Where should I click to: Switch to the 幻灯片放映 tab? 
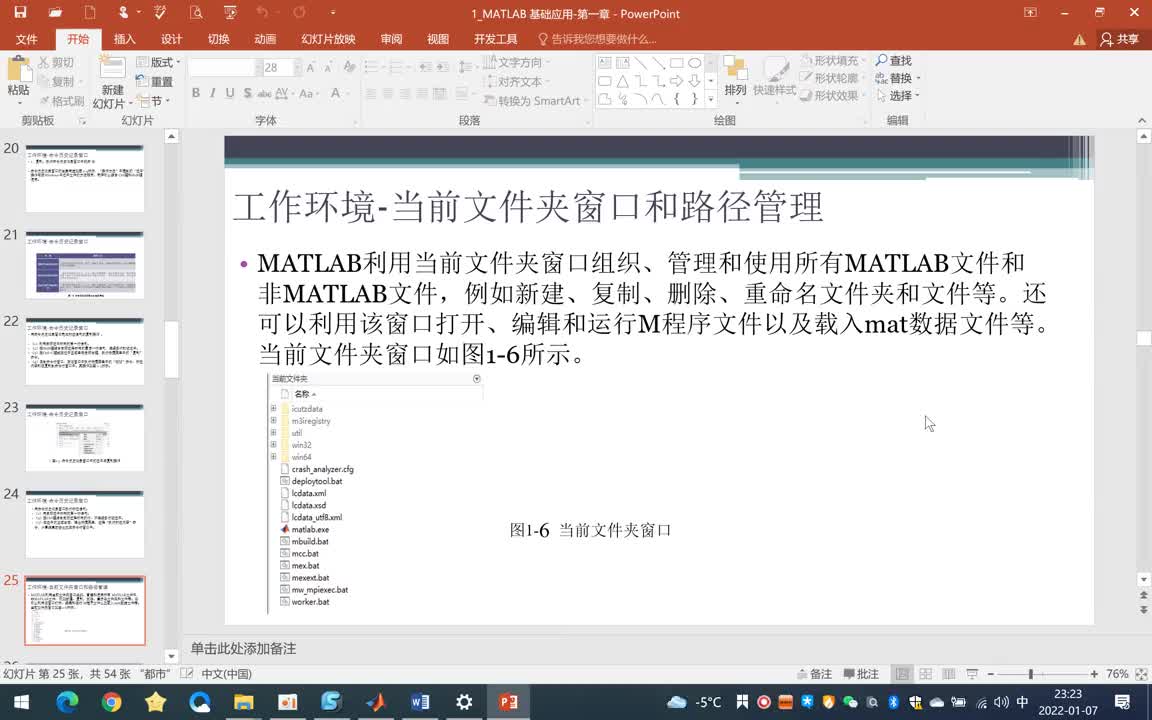328,39
